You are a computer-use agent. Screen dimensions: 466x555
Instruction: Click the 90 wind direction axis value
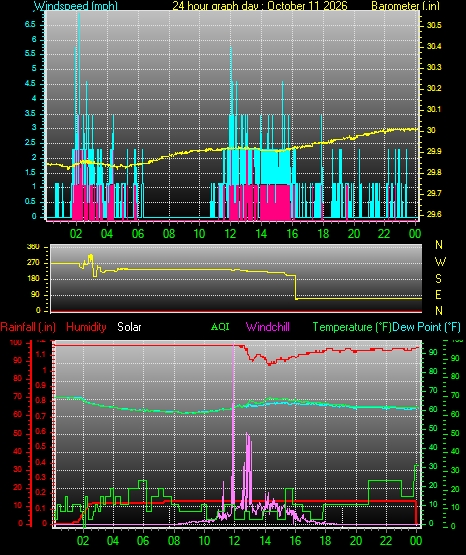coord(35,294)
